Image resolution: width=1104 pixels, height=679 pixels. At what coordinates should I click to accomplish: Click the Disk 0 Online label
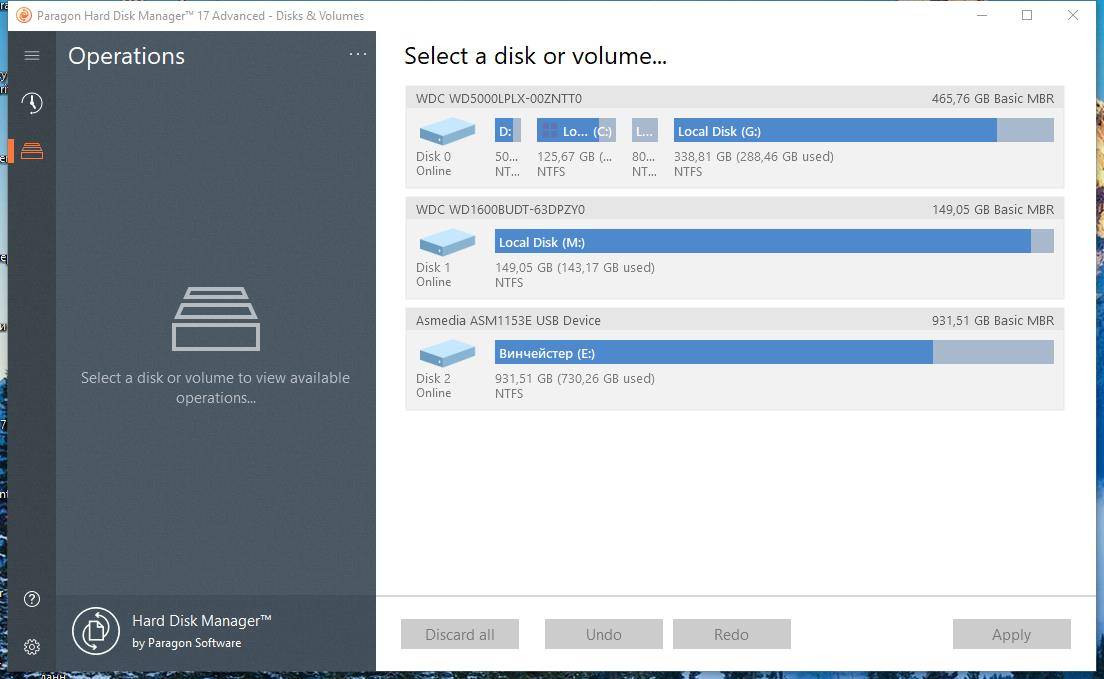pyautogui.click(x=434, y=163)
